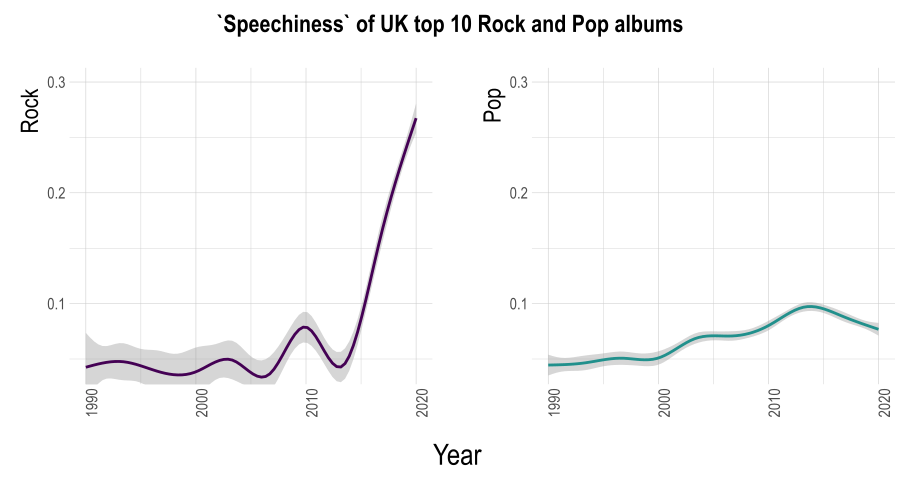
Task: Click the Rock y-axis label
Action: pos(31,113)
